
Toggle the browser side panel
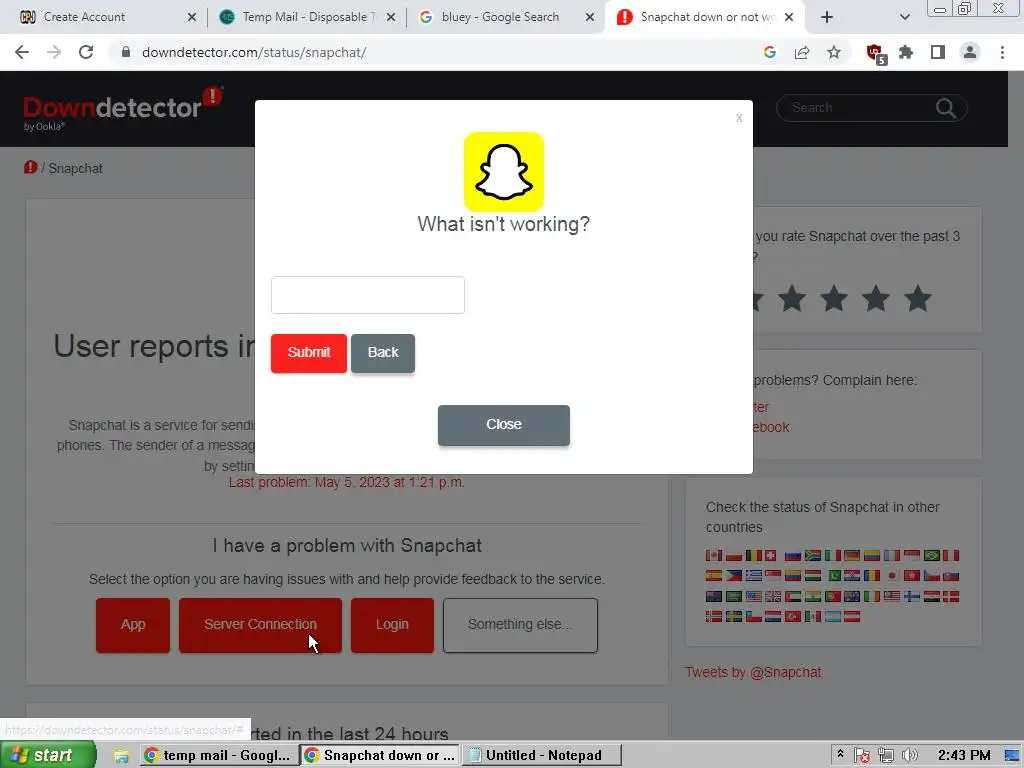click(938, 52)
